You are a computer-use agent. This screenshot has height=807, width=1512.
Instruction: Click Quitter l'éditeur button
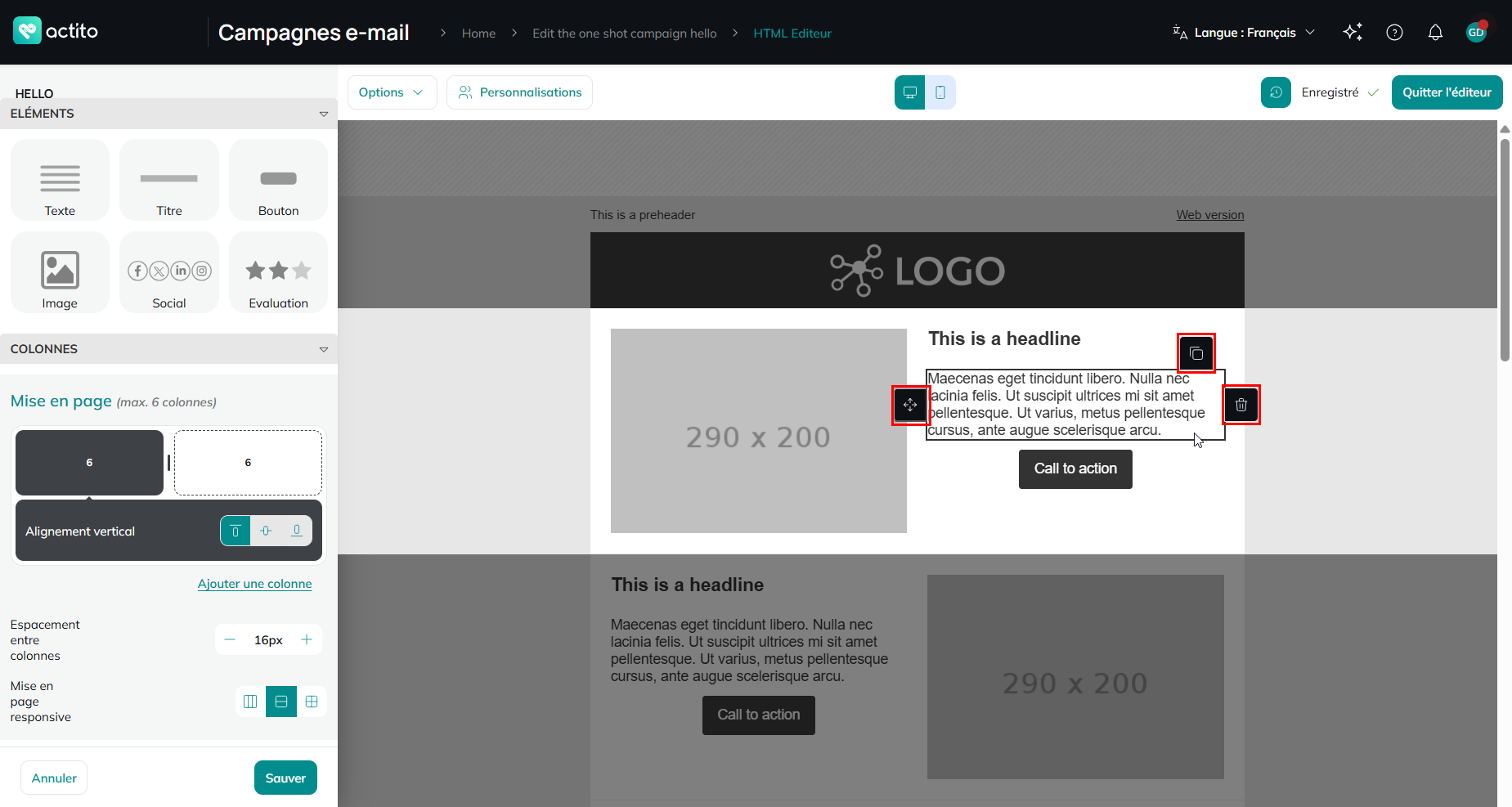(1447, 92)
